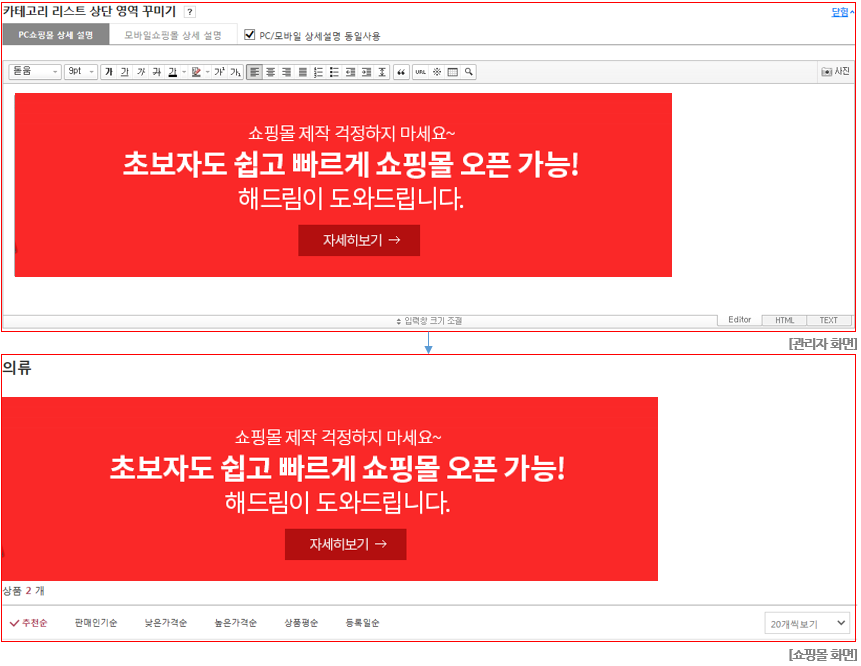Center align text
Image resolution: width=861 pixels, height=666 pixels.
pos(271,72)
